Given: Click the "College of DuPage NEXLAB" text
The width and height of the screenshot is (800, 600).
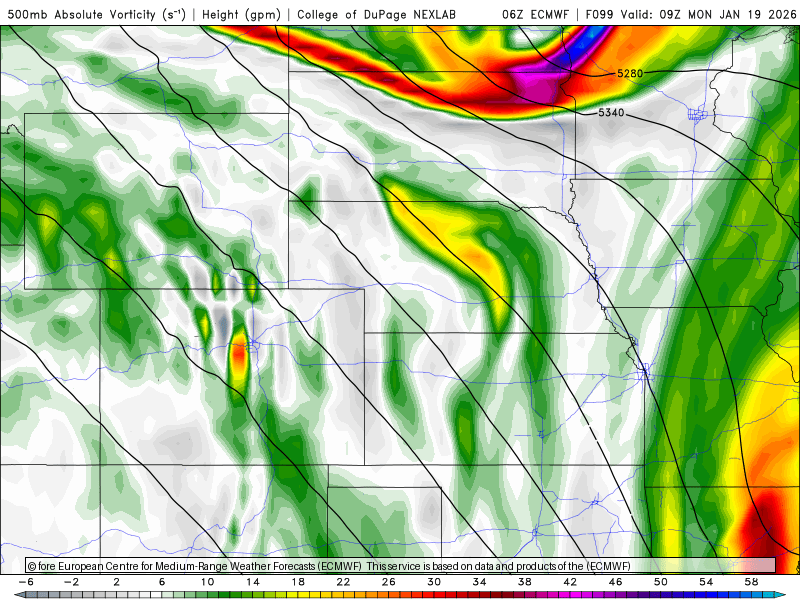Looking at the screenshot, I should (377, 15).
